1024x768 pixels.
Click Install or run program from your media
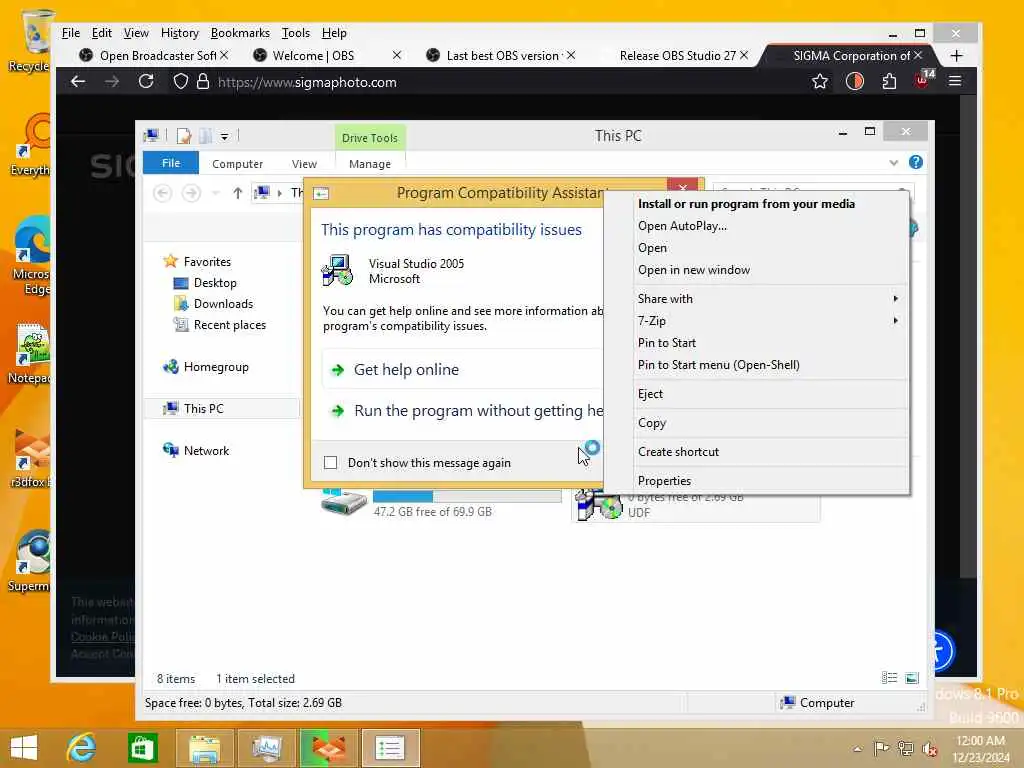770,204
